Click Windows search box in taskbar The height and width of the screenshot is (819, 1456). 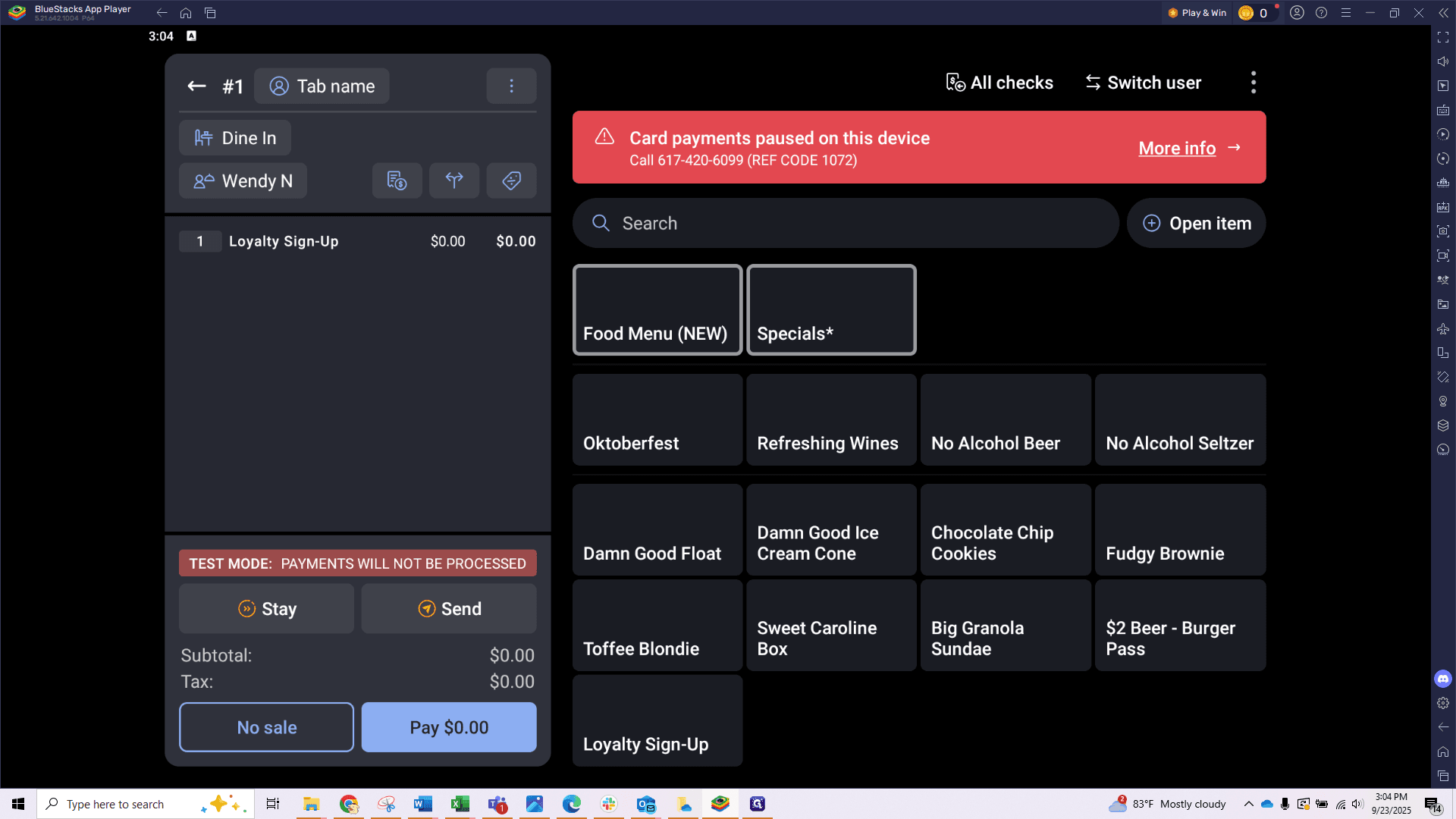pyautogui.click(x=144, y=804)
